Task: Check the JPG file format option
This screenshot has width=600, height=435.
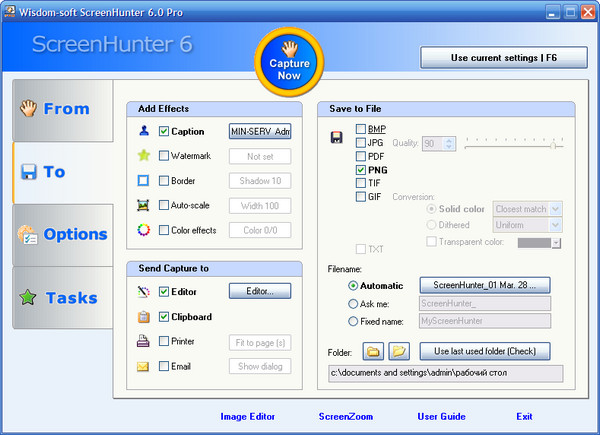Action: click(x=361, y=143)
